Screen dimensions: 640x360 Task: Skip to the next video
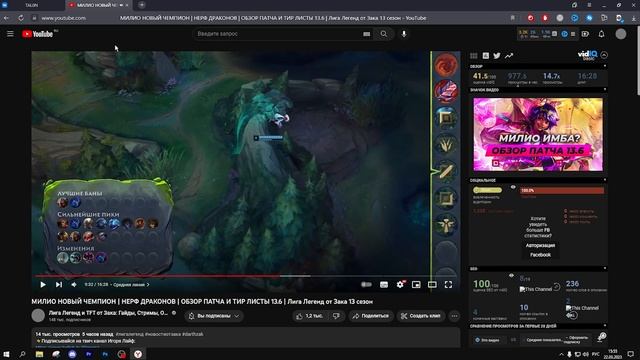tap(59, 284)
